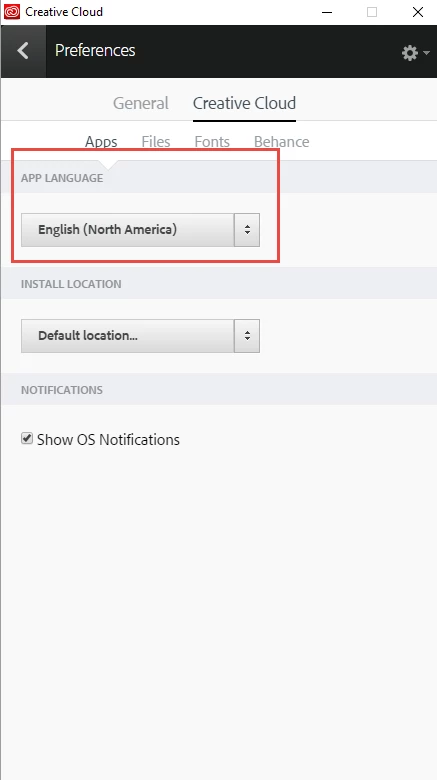437x780 pixels.
Task: Click the App Language dropdown arrow stepper
Action: [x=247, y=230]
